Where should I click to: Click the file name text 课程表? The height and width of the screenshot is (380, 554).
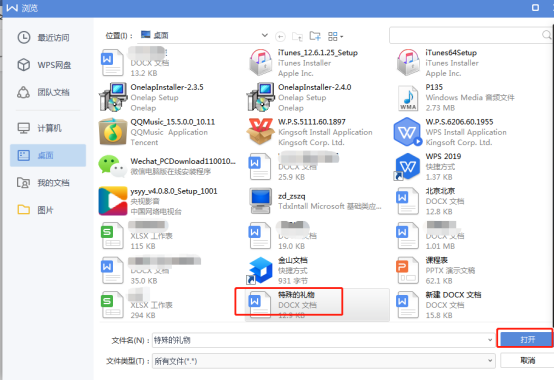[437, 260]
